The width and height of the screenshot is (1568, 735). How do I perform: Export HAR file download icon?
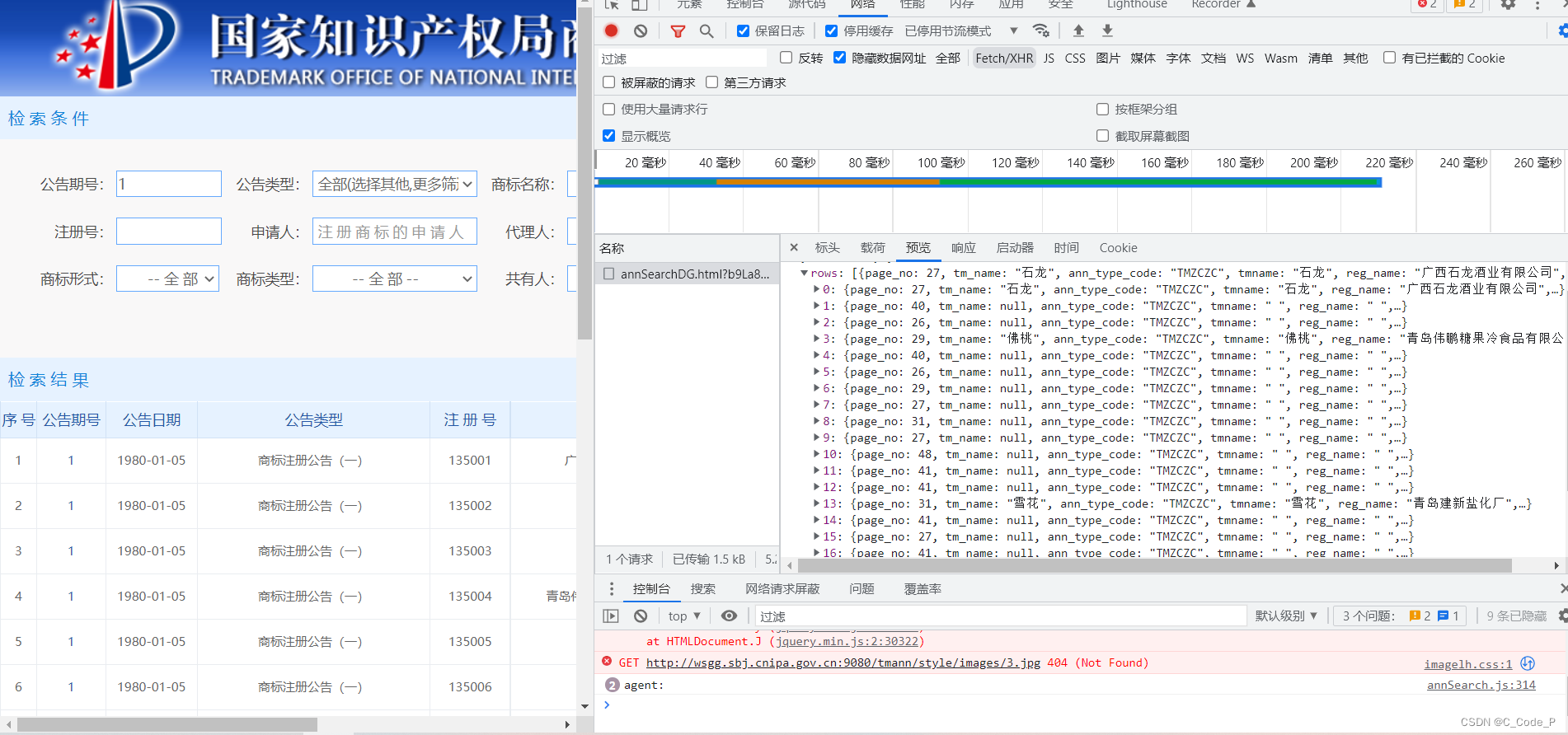[1107, 30]
